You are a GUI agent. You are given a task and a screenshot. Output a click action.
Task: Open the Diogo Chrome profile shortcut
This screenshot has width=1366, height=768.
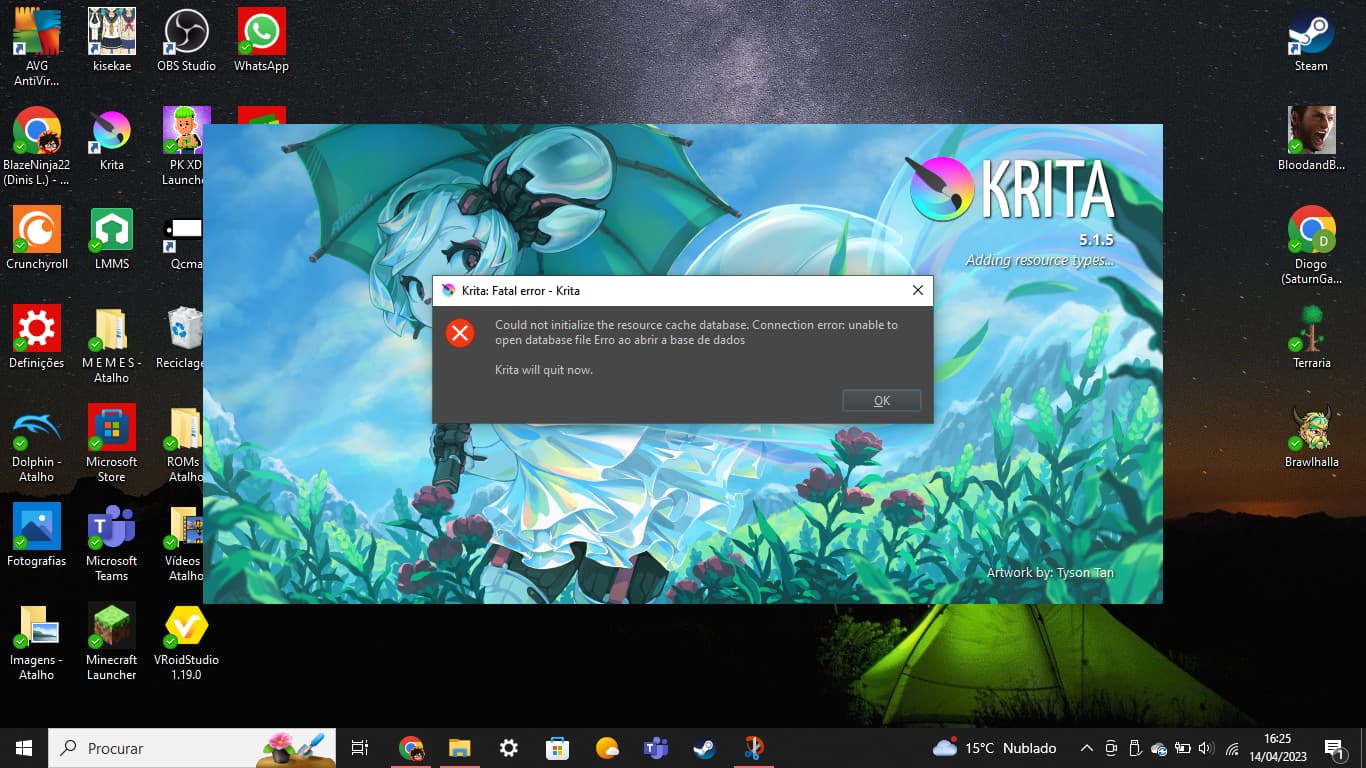[x=1311, y=245]
